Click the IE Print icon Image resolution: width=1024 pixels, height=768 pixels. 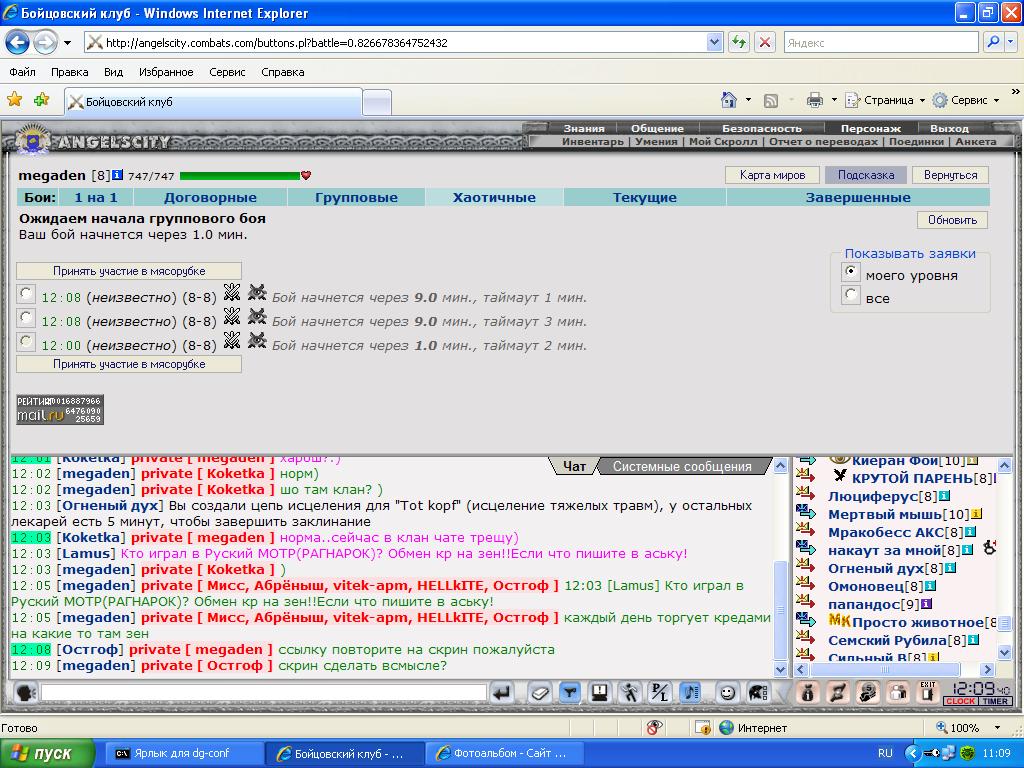pos(814,100)
